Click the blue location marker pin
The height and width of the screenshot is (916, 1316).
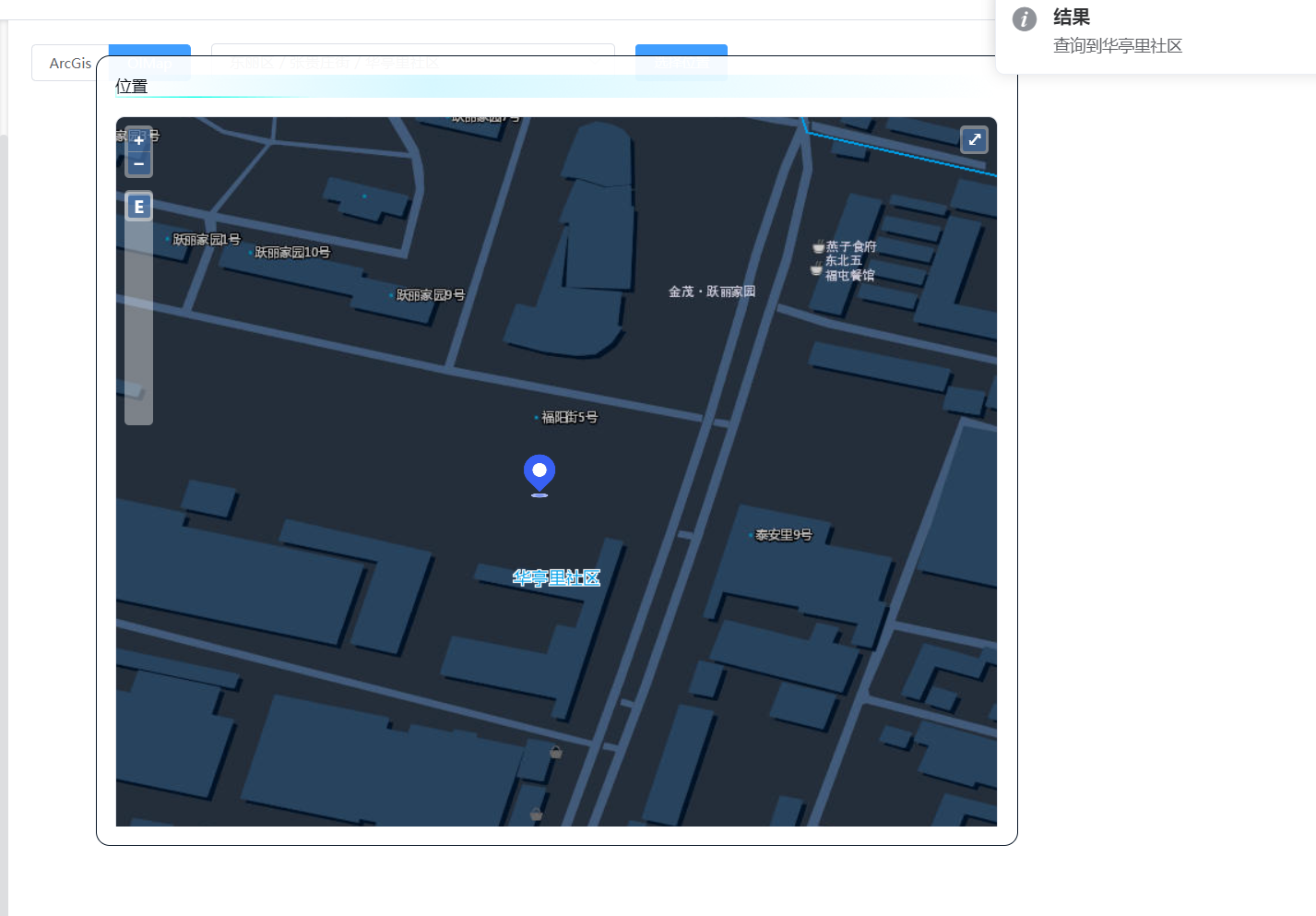pos(539,475)
